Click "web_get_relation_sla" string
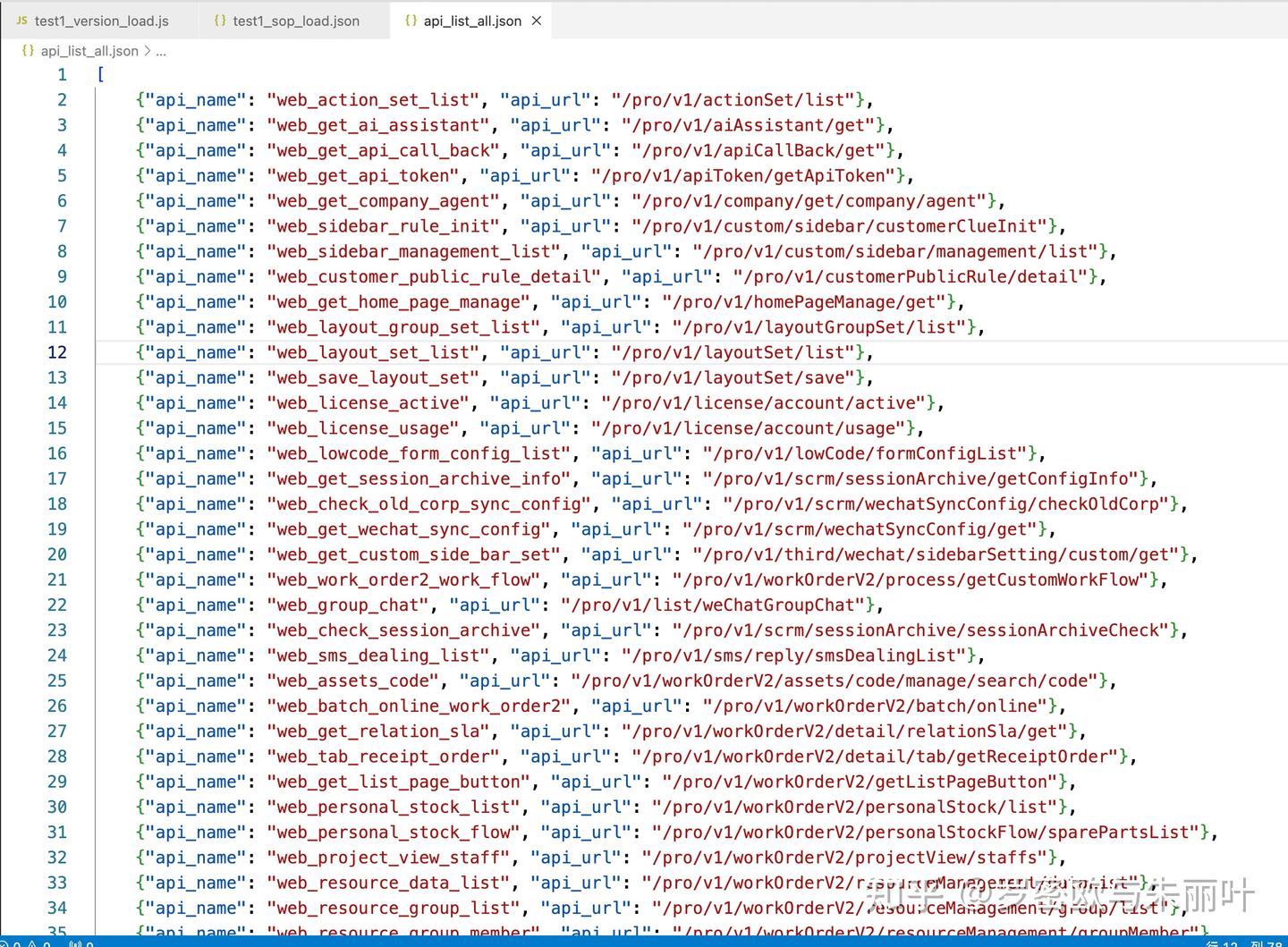 click(378, 731)
